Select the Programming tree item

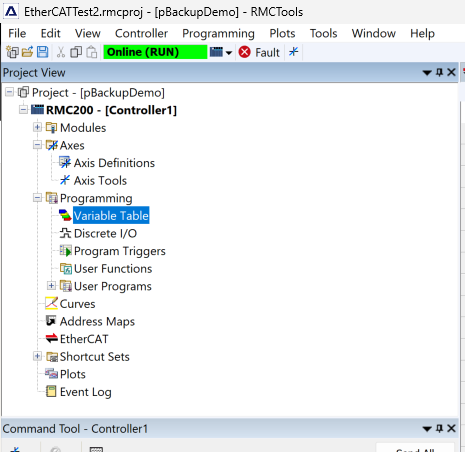point(96,198)
